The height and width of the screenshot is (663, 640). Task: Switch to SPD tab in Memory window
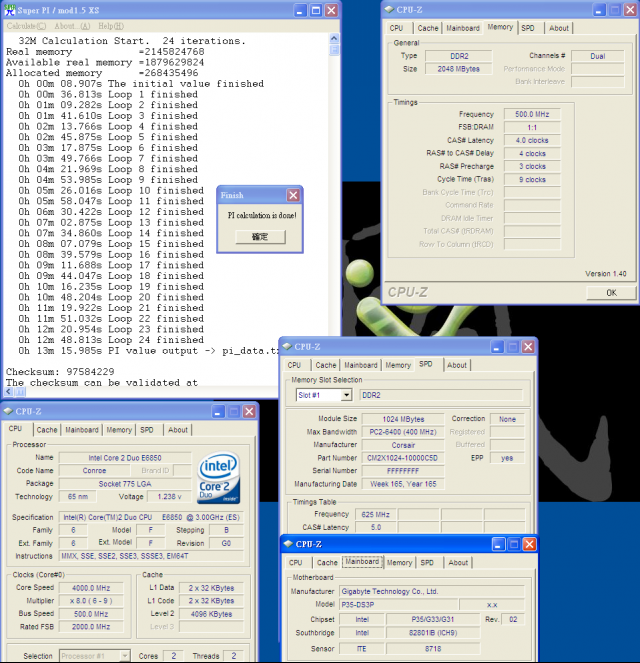528,28
